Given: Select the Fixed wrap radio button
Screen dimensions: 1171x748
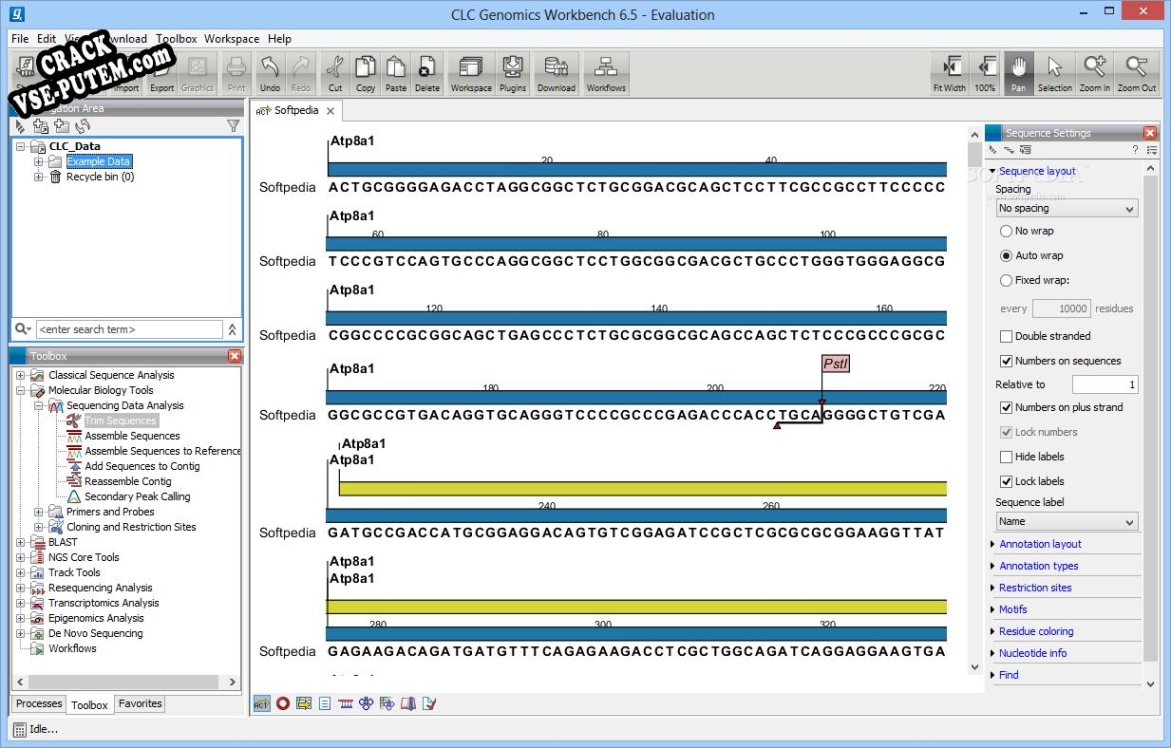Looking at the screenshot, I should 1006,281.
